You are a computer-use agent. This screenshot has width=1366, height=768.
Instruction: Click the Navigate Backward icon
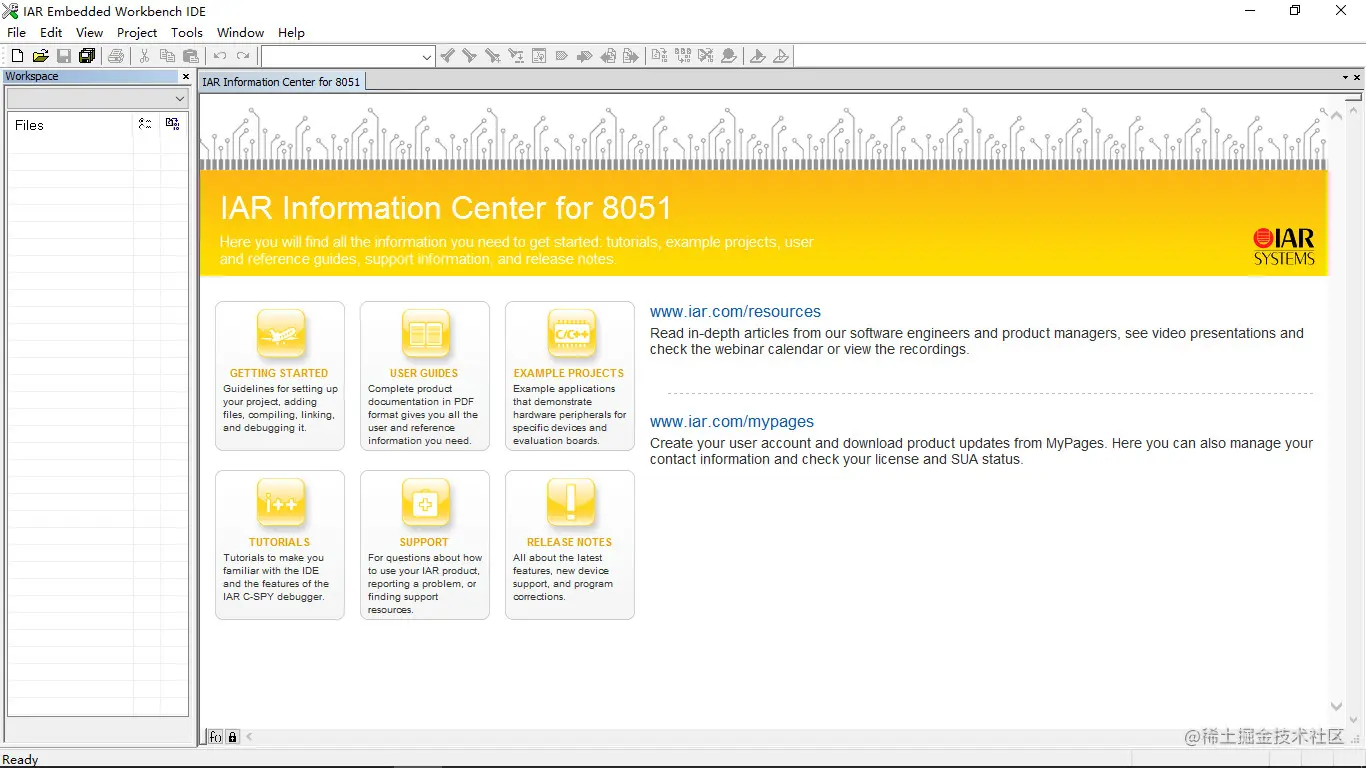608,56
